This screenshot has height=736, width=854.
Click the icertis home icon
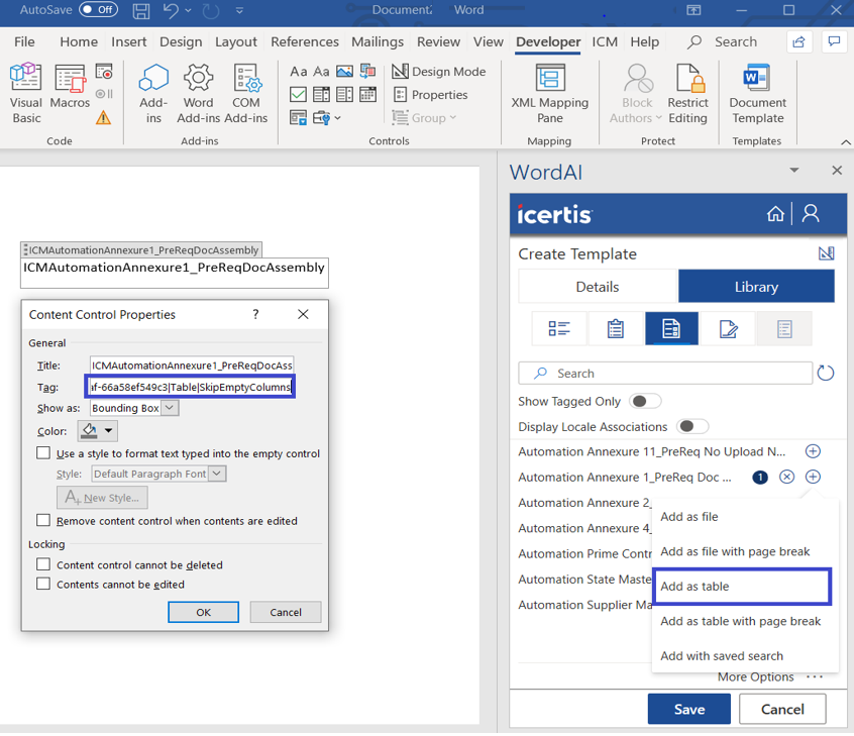point(775,214)
